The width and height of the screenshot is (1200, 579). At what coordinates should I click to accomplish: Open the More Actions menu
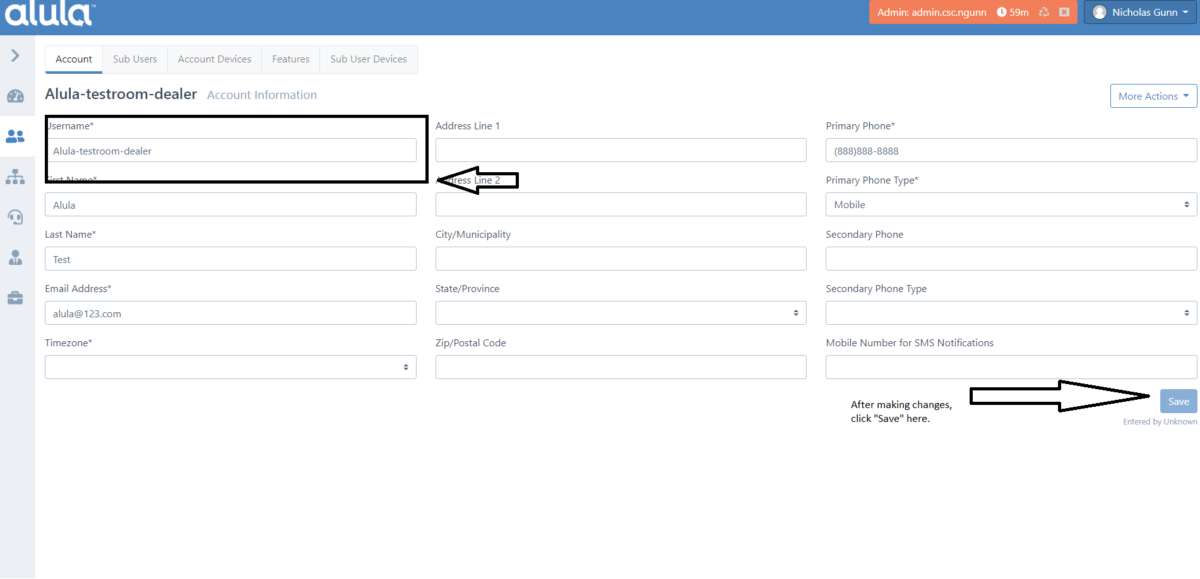[1152, 95]
